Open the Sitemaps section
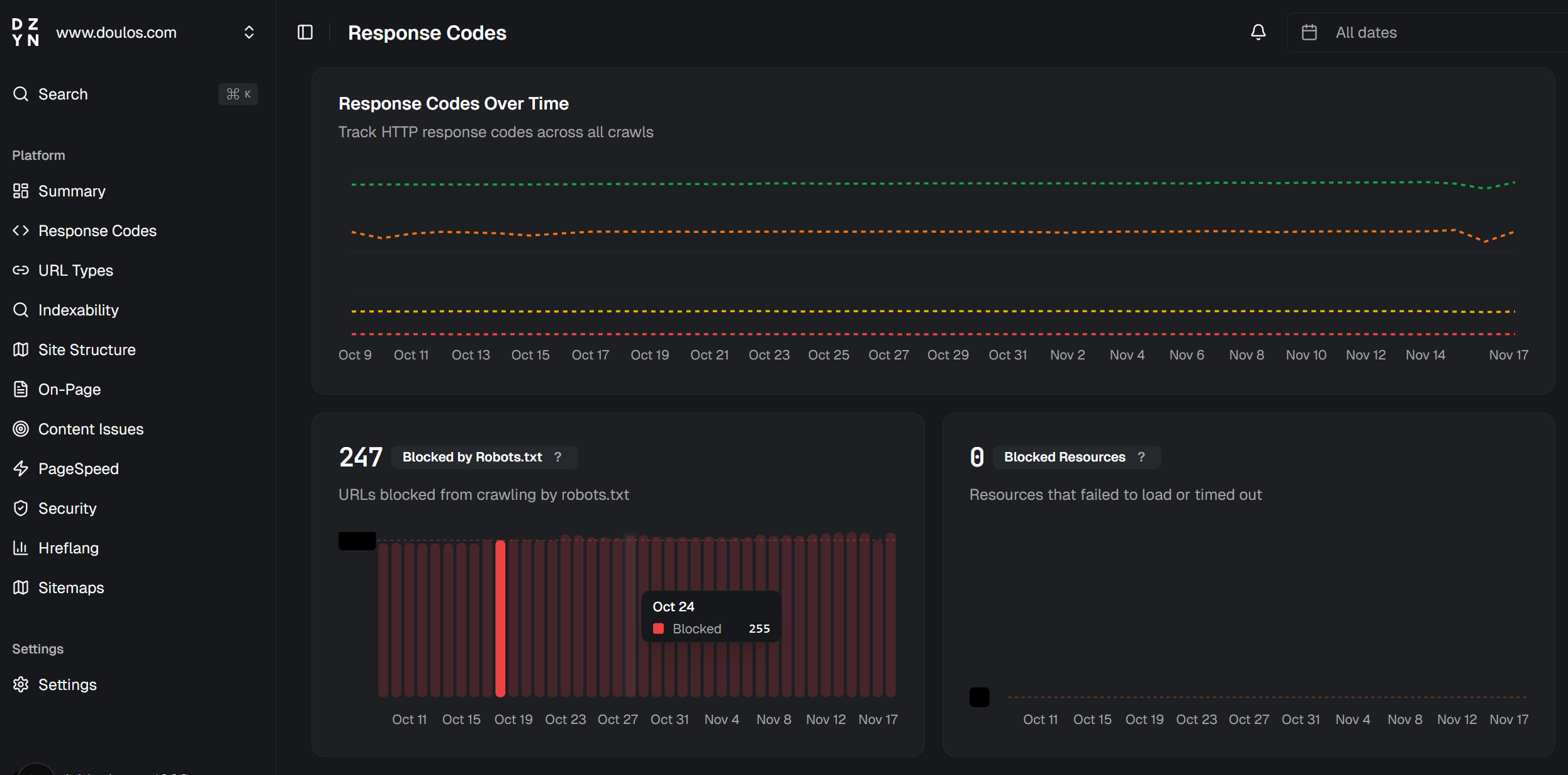 [x=21, y=587]
